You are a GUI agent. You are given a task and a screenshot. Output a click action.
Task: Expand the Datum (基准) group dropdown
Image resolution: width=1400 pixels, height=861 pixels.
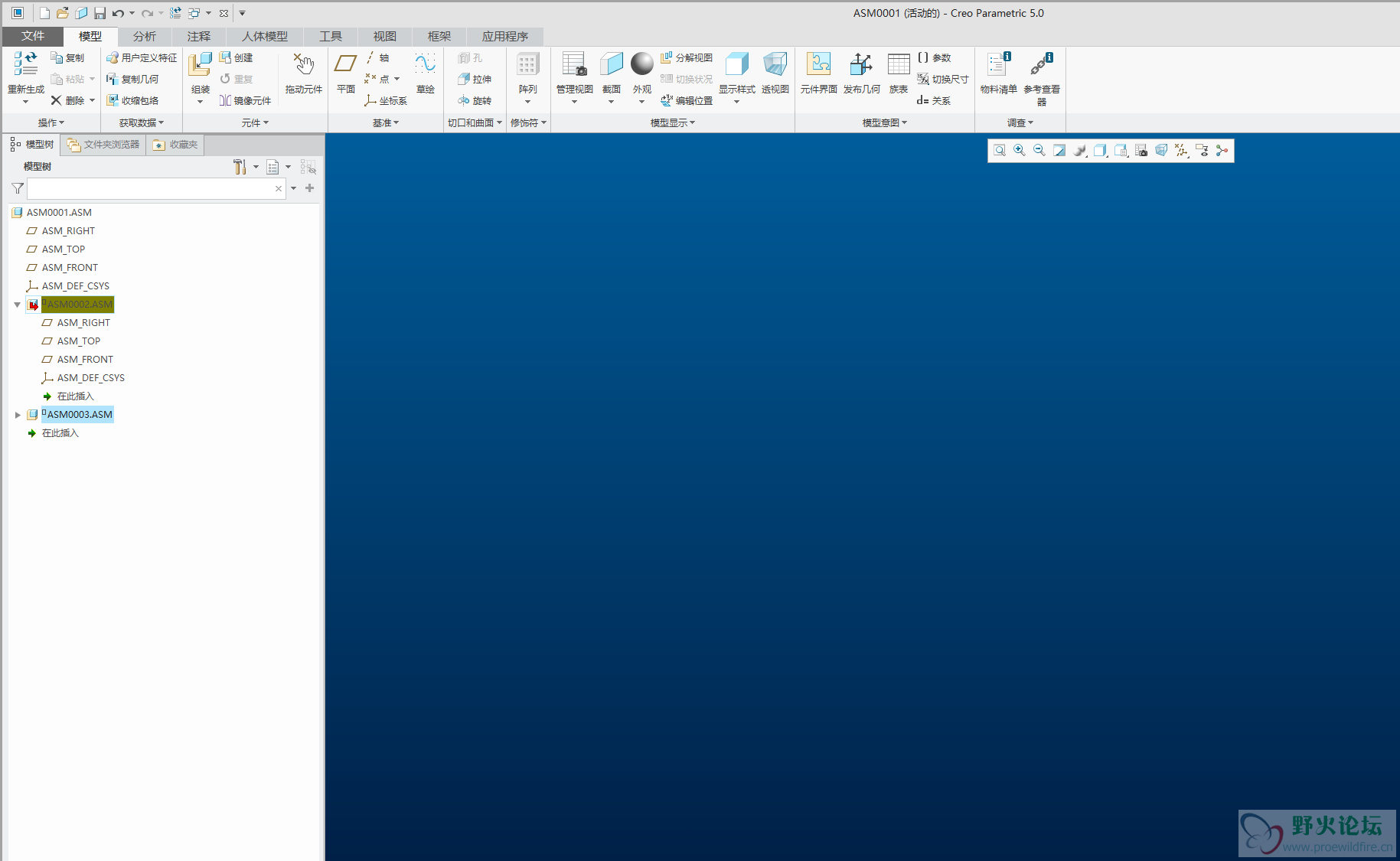[x=386, y=122]
